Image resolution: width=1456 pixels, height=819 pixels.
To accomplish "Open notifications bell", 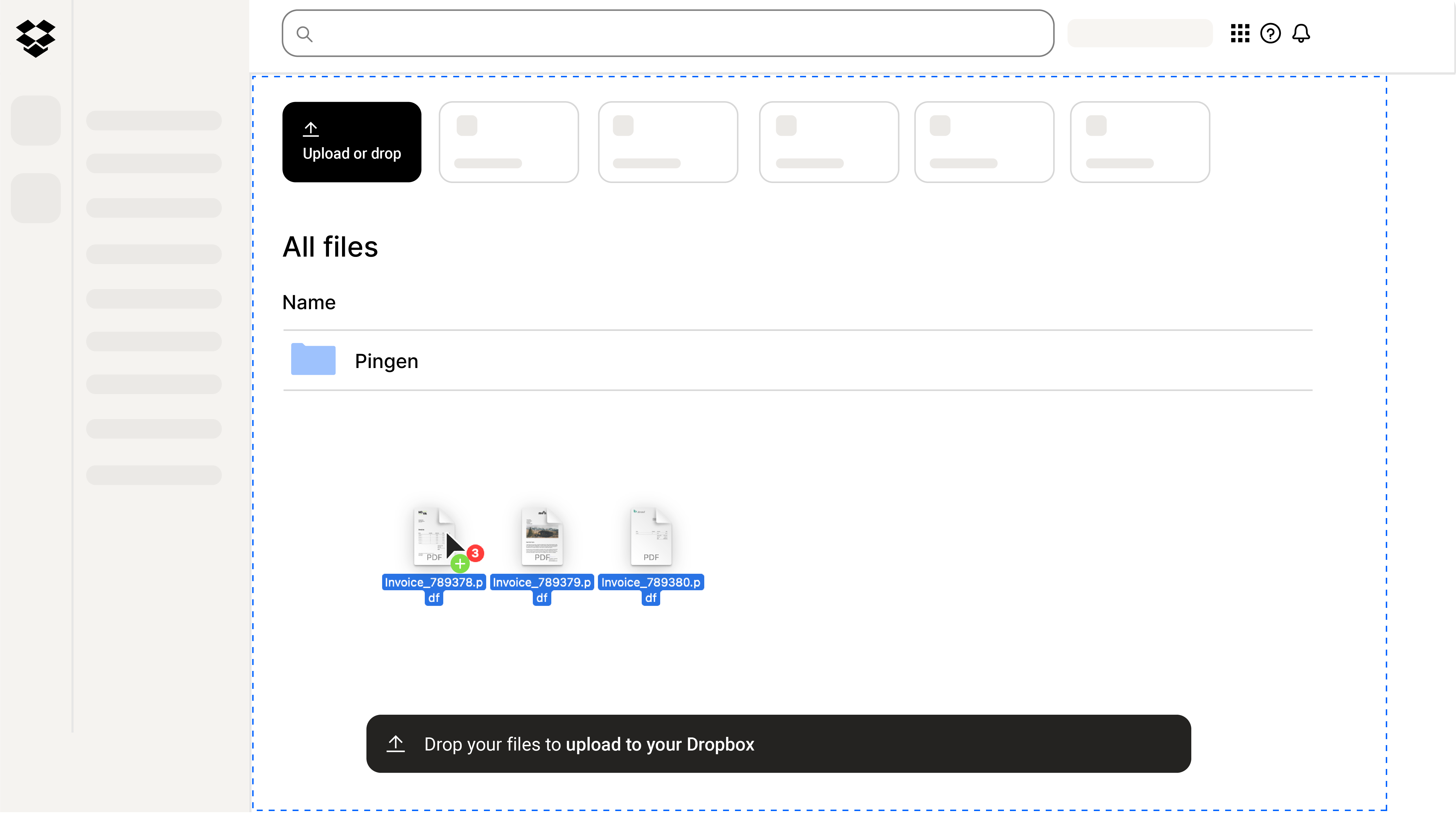I will tap(1302, 33).
